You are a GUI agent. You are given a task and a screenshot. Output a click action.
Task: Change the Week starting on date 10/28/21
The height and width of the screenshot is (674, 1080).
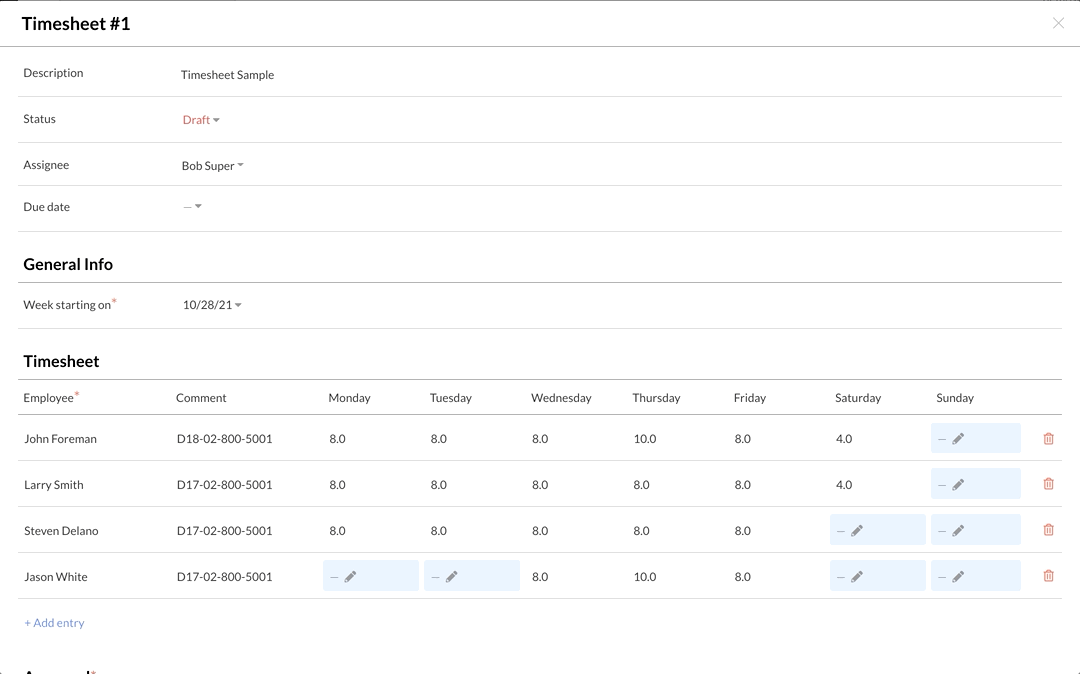[x=212, y=305]
